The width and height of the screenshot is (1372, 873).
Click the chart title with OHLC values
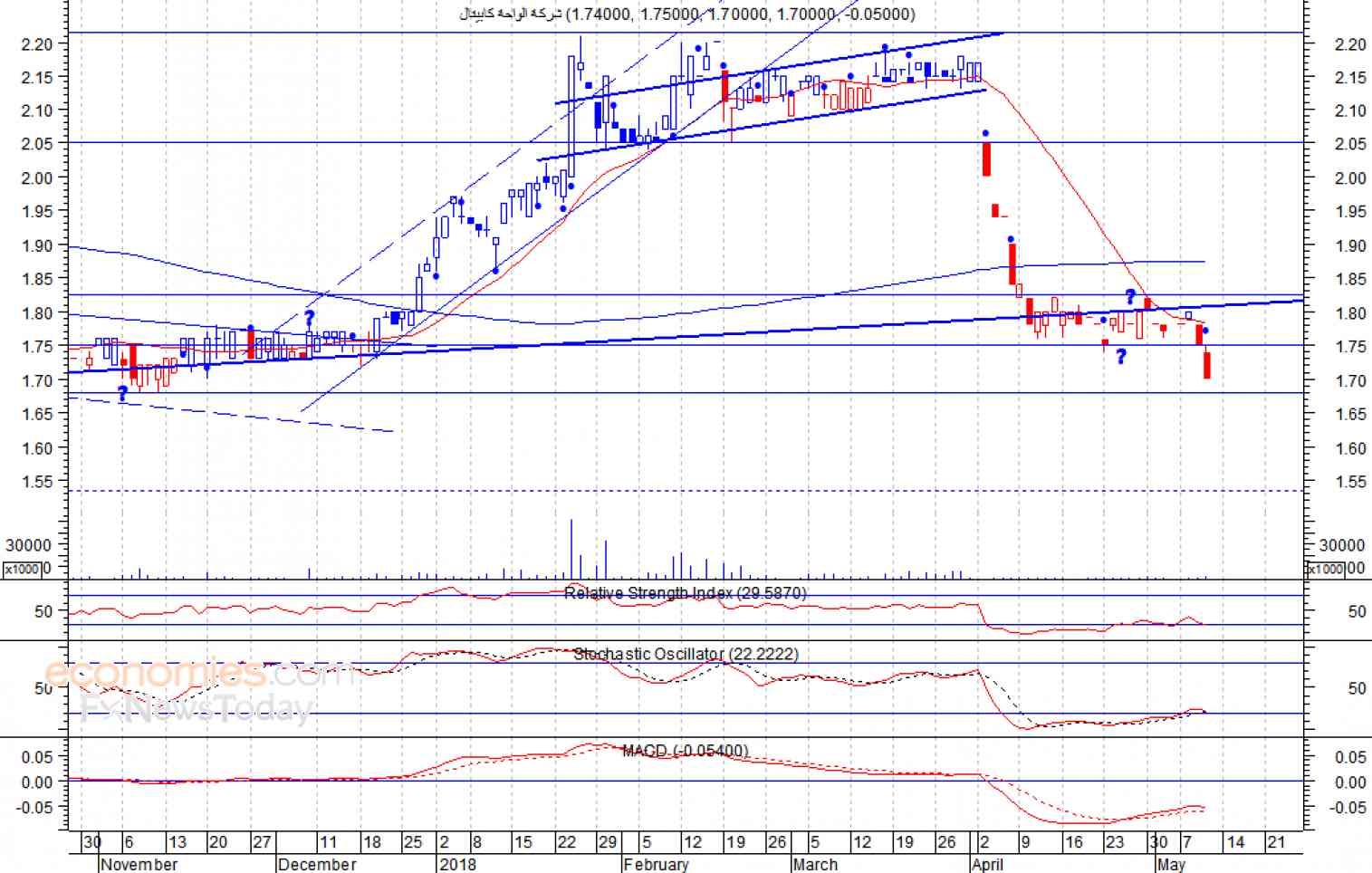click(686, 14)
